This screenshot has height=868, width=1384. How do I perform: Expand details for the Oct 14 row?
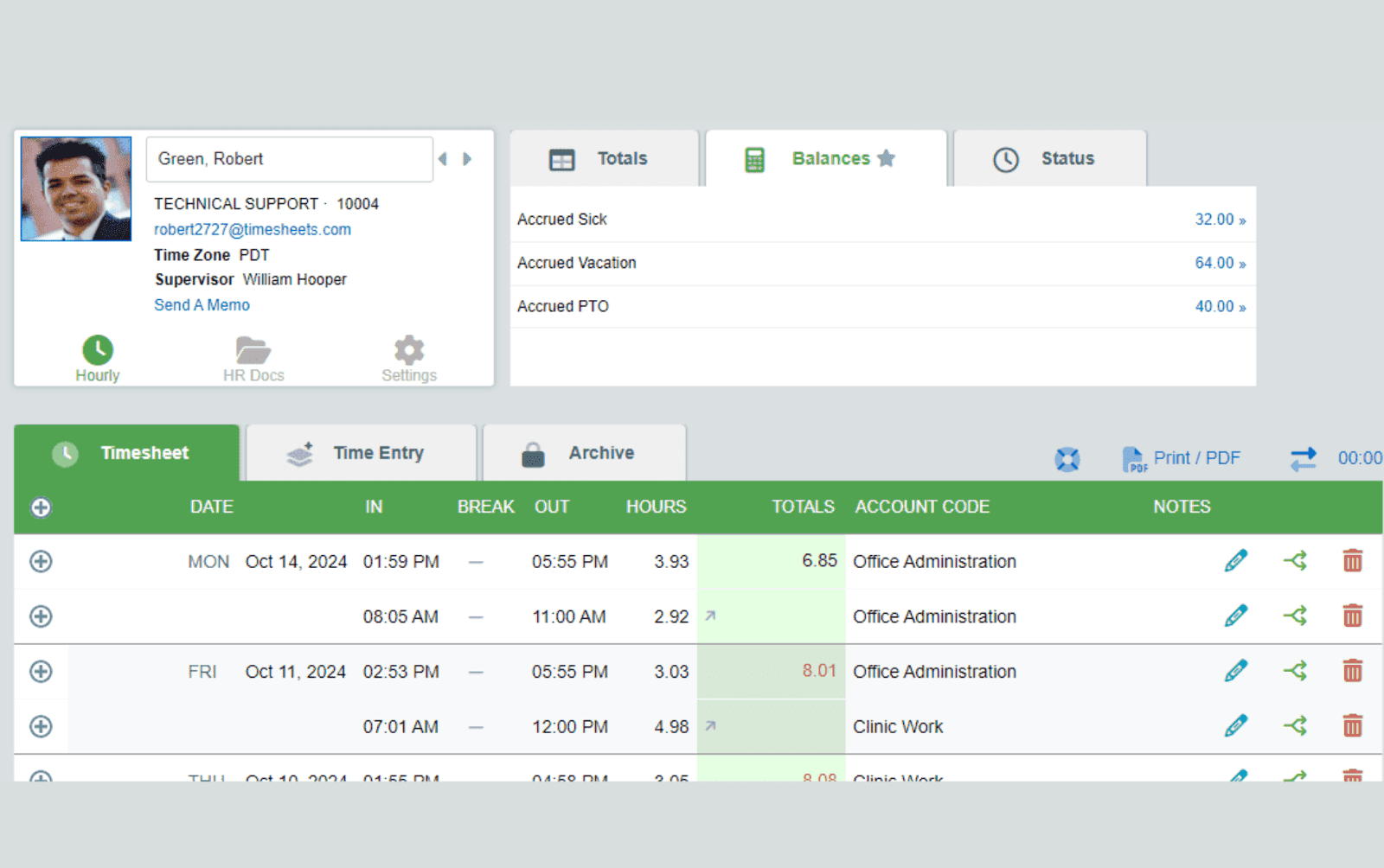40,561
